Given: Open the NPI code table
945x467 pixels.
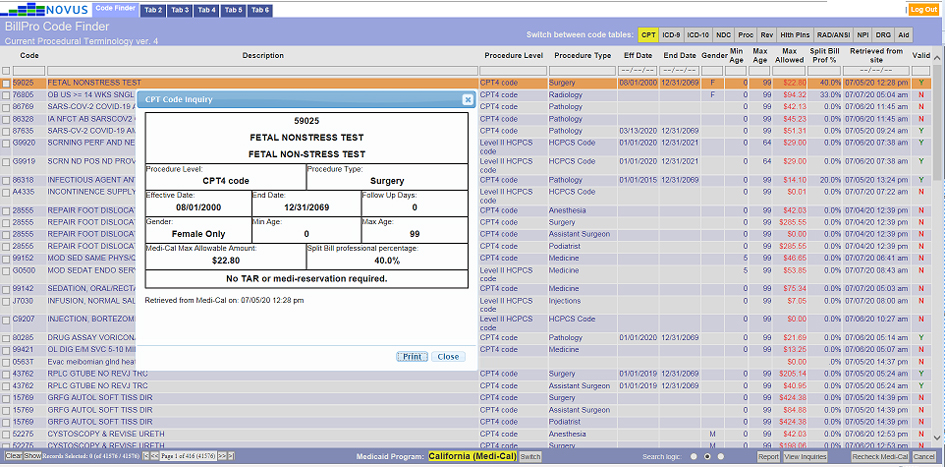Looking at the screenshot, I should pos(863,35).
